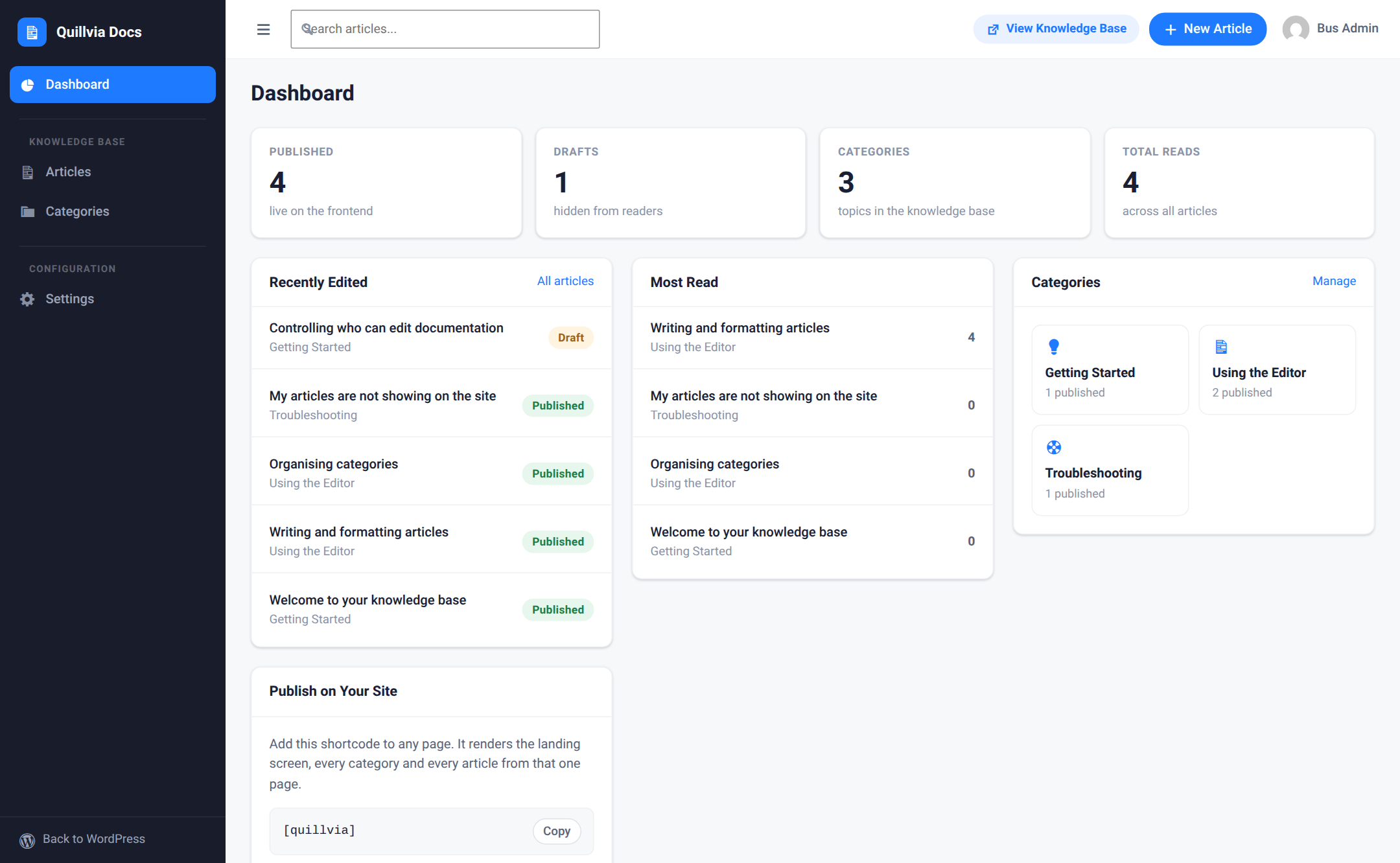Open Articles in the sidebar
This screenshot has height=863, width=1400.
pos(113,172)
